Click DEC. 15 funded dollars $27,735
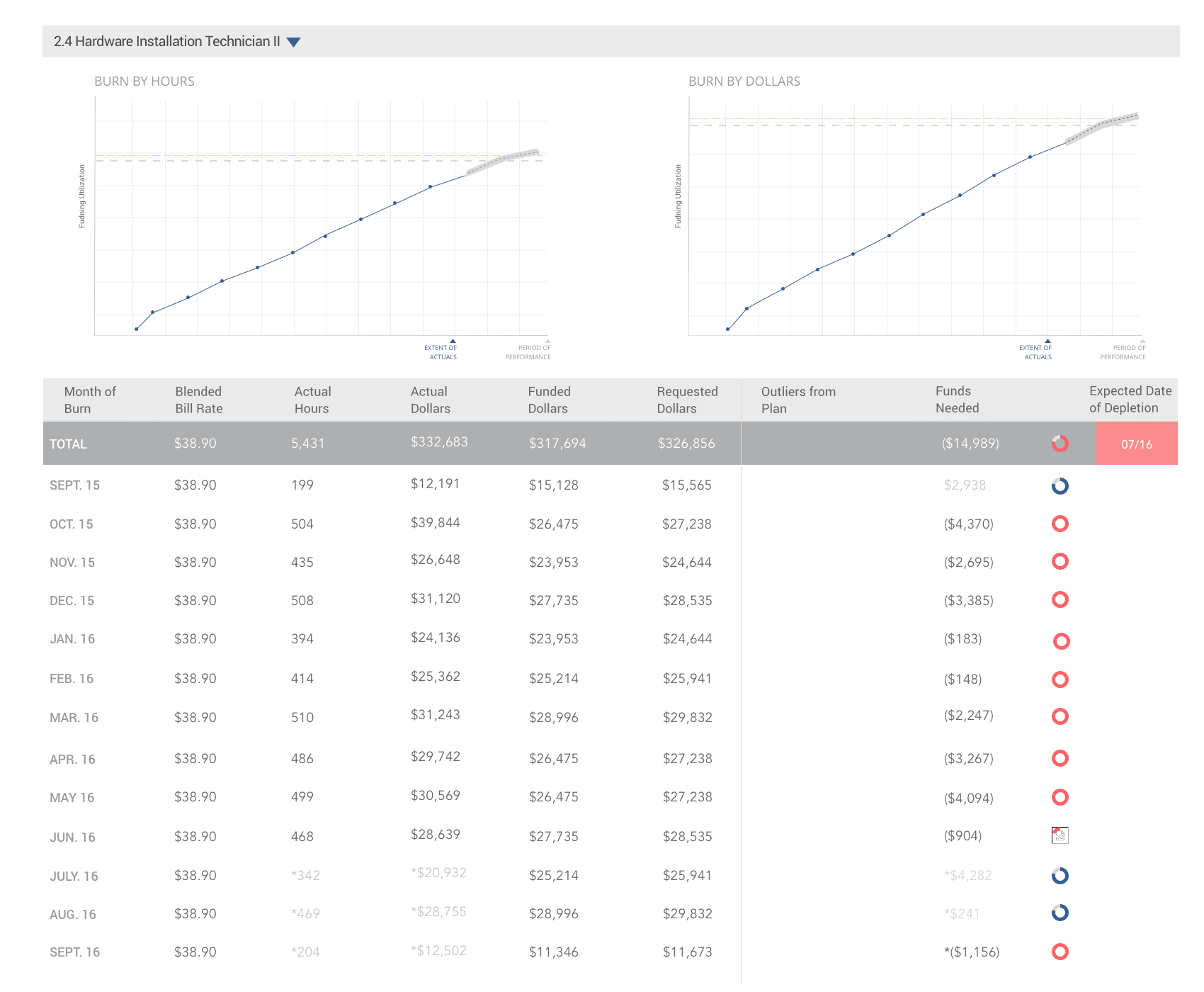 553,601
